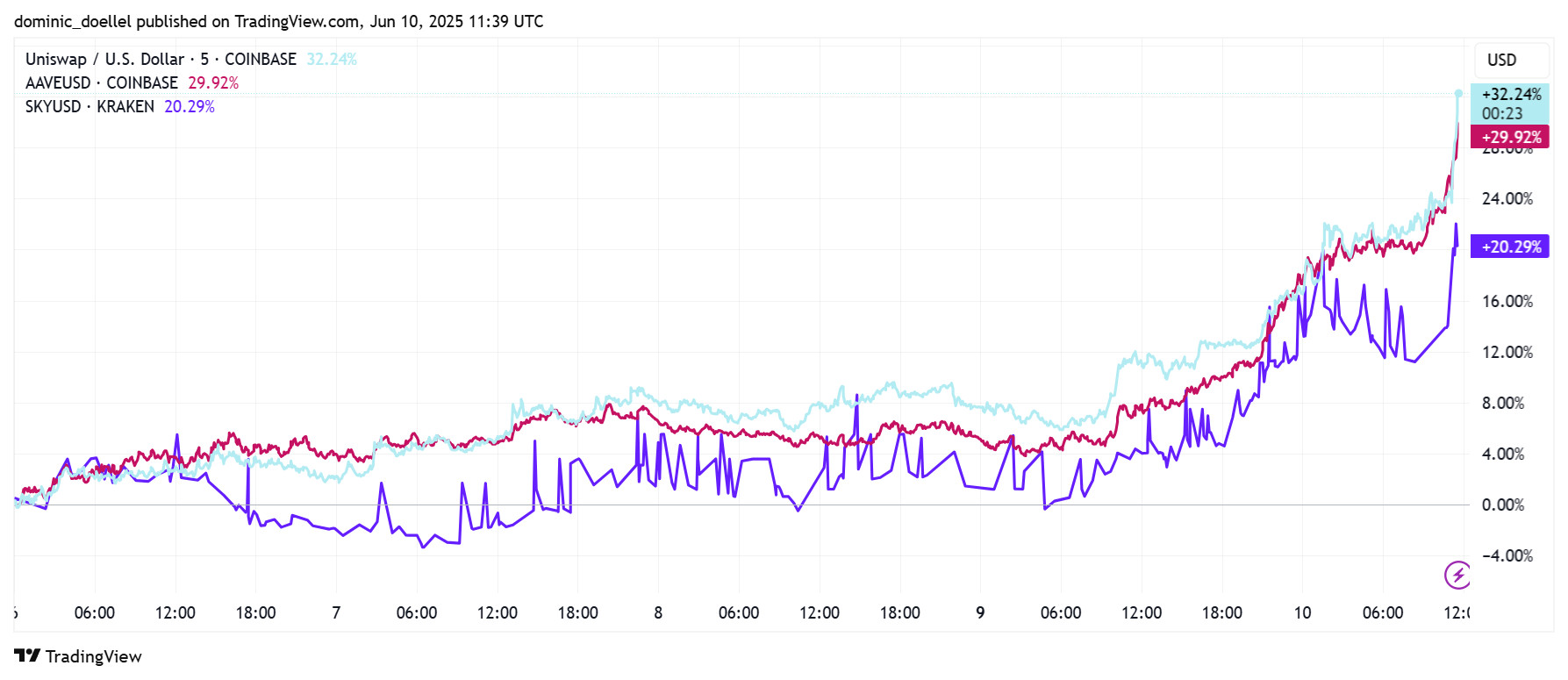
Task: Click the 12.00% price axis label
Action: (x=1507, y=352)
